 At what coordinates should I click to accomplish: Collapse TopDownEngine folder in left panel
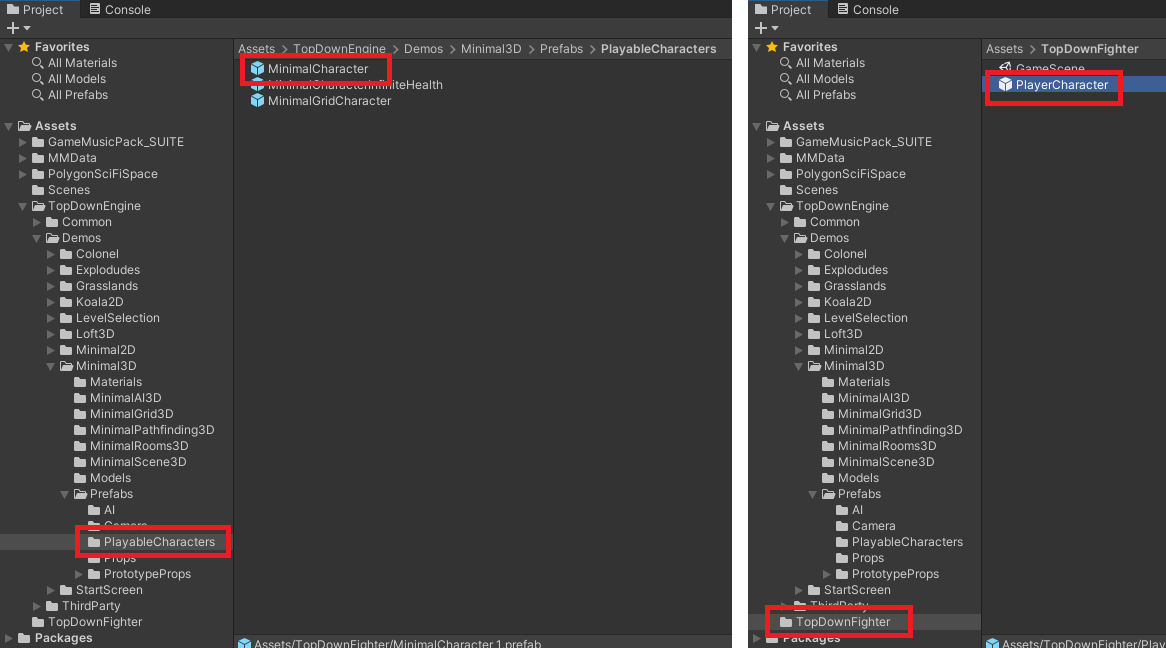point(23,206)
